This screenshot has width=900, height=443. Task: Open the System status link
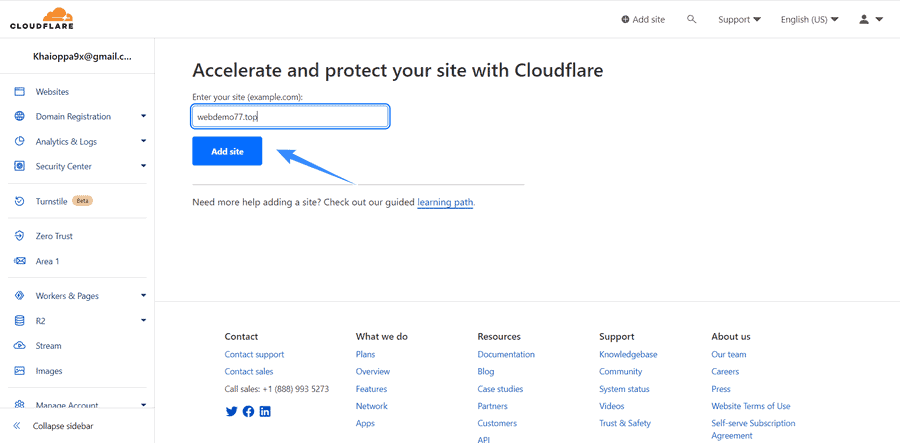pyautogui.click(x=624, y=389)
